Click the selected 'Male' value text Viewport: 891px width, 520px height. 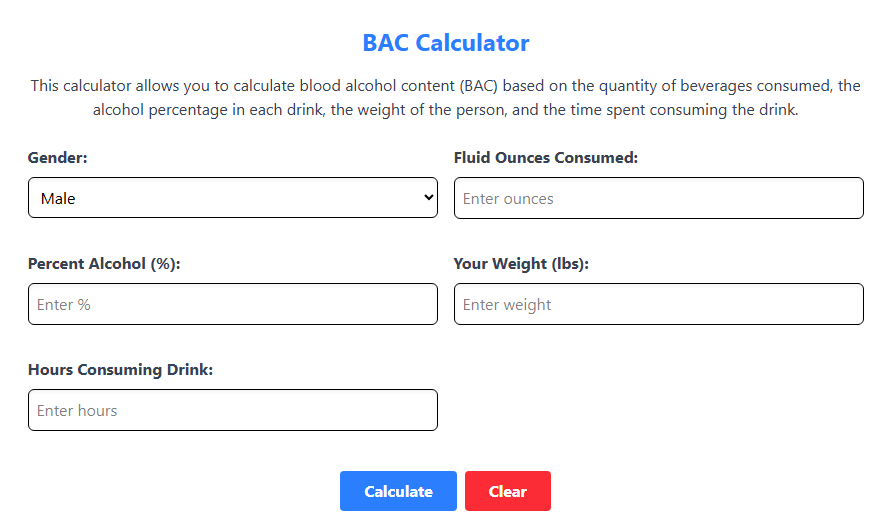tap(59, 199)
